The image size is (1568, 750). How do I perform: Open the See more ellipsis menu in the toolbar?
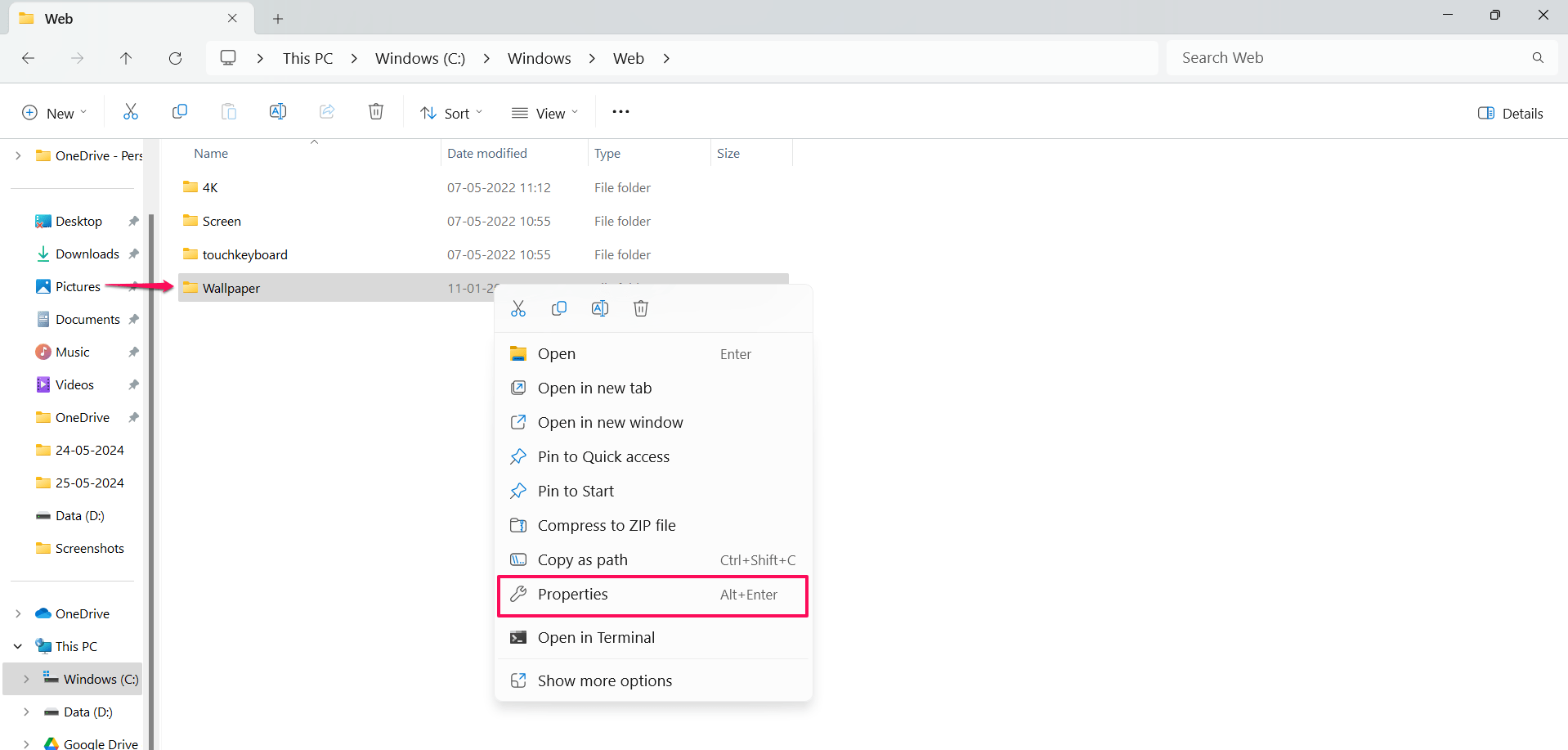[620, 112]
